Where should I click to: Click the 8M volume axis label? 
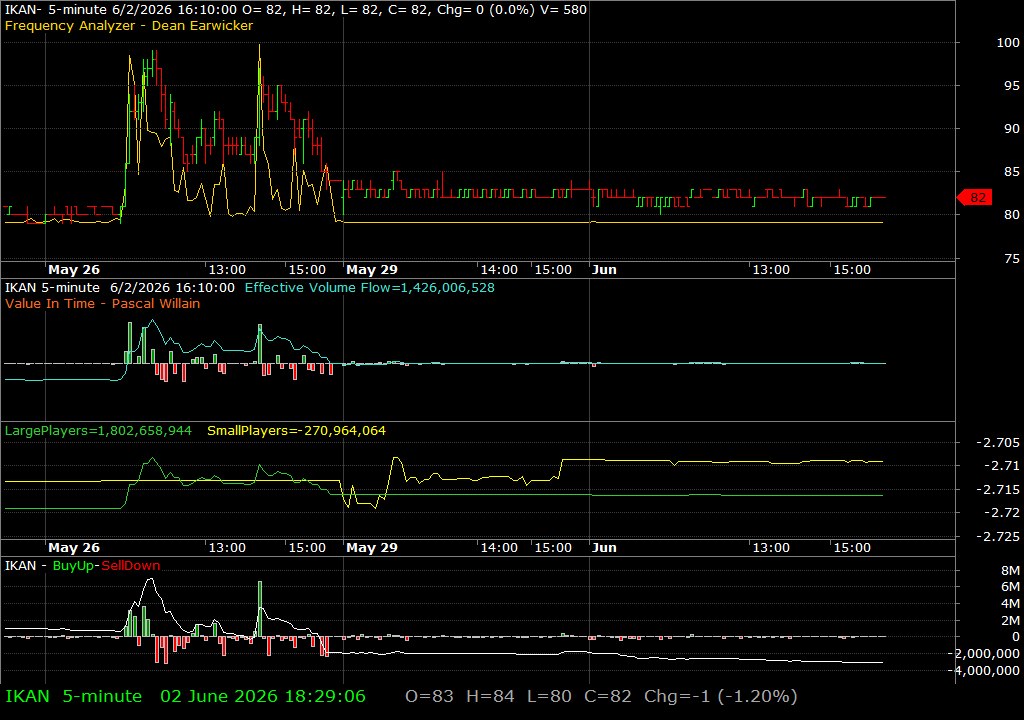tap(1010, 570)
